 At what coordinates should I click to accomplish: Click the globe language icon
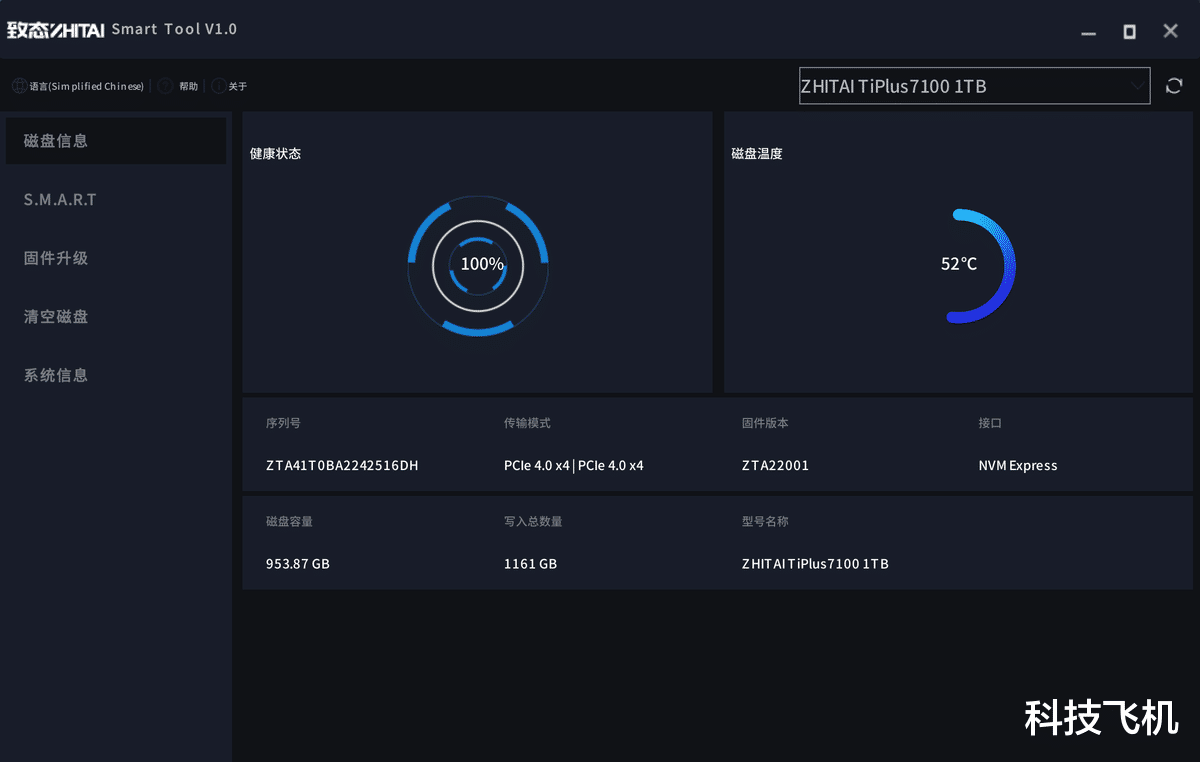point(19,86)
